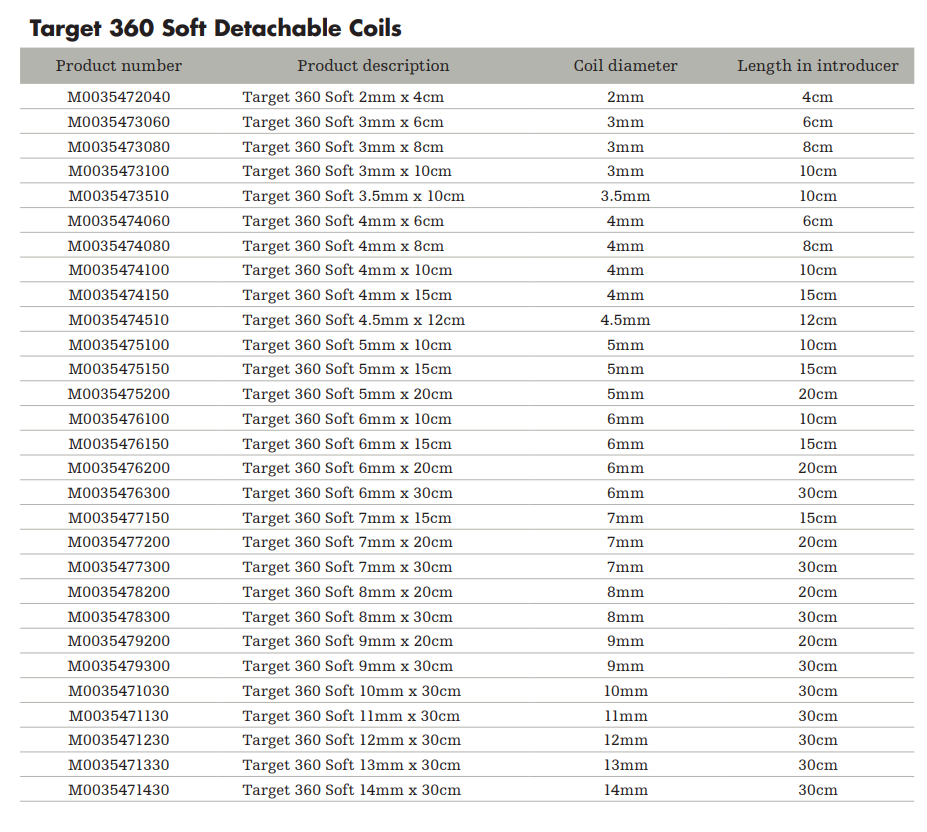Select the 4.5mm coil diameter cell
The image size is (927, 832).
625,320
